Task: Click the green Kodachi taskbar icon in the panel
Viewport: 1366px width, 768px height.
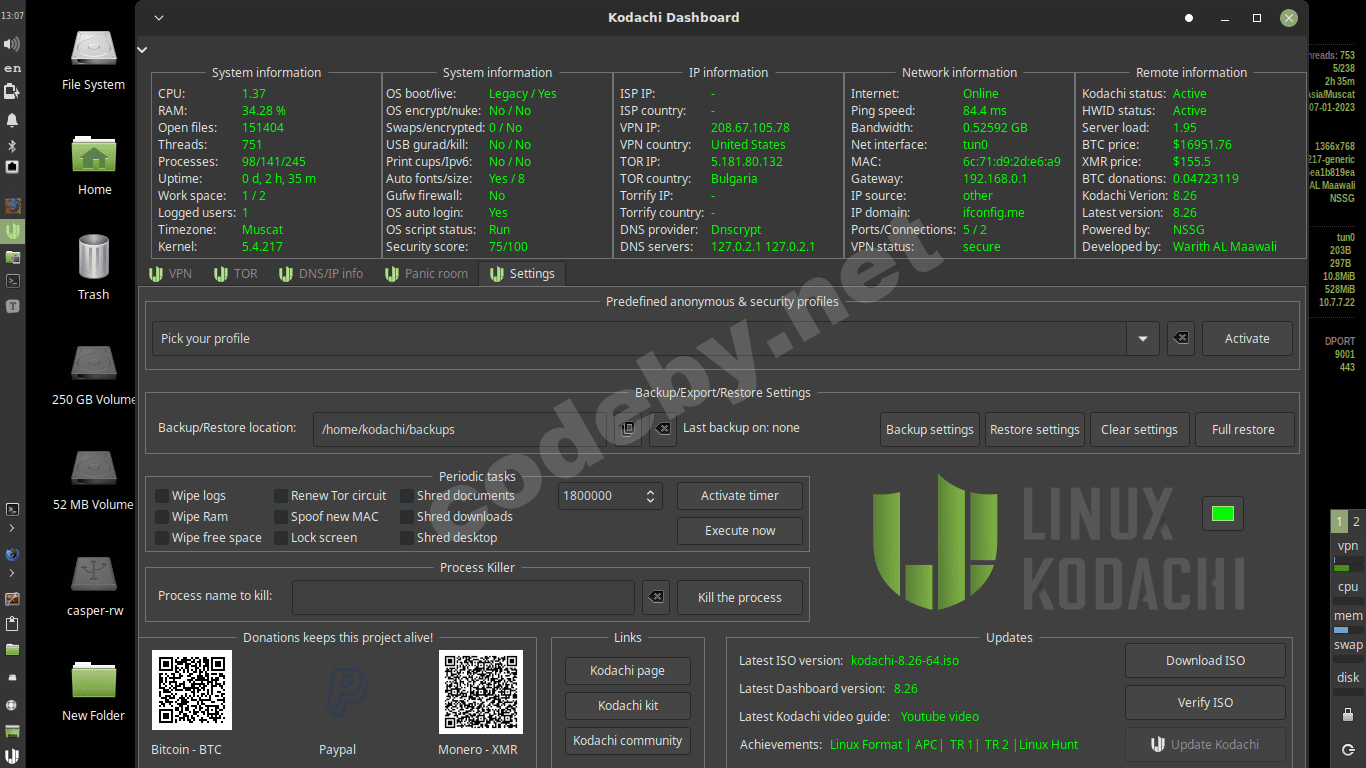Action: pyautogui.click(x=12, y=231)
